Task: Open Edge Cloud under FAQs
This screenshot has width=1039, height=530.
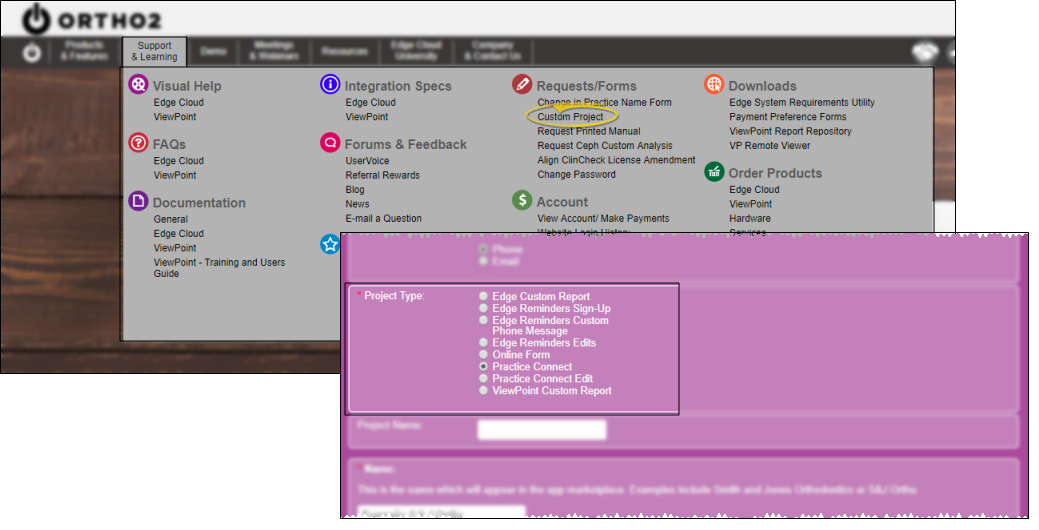Action: [x=178, y=161]
